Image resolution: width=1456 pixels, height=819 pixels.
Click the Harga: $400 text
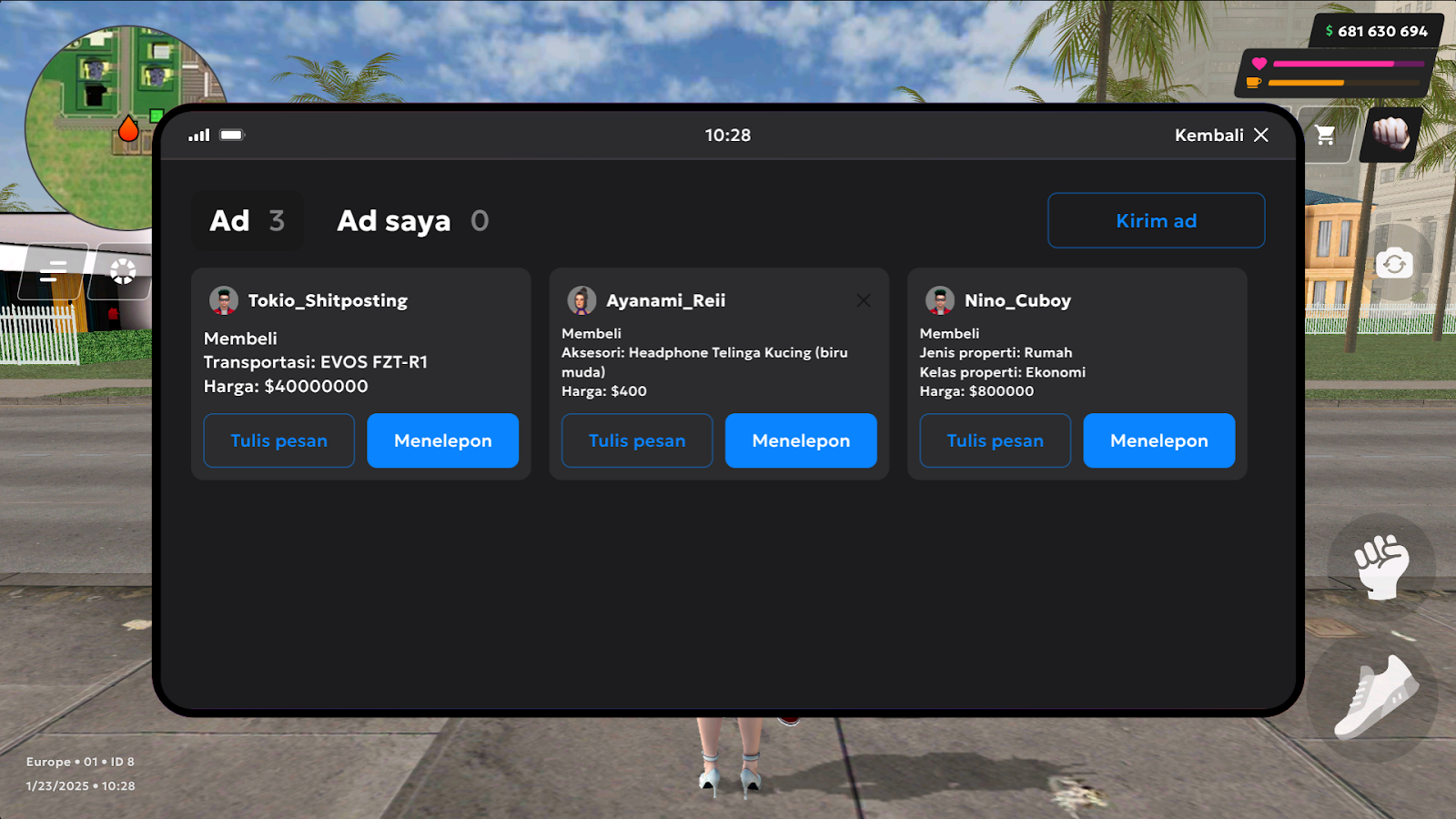coord(604,391)
